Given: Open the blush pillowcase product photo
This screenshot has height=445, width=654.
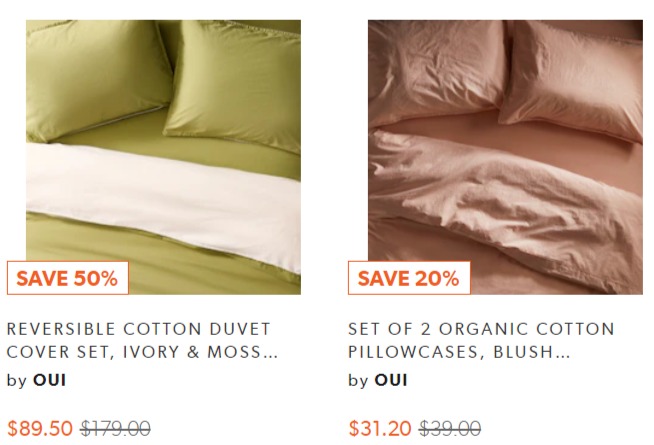Looking at the screenshot, I should [505, 157].
